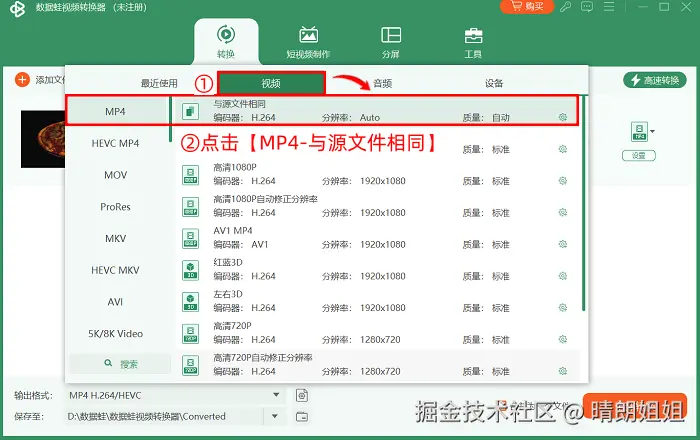700x440 pixels.
Task: Choose HEVC MKV in format list
Action: (115, 270)
